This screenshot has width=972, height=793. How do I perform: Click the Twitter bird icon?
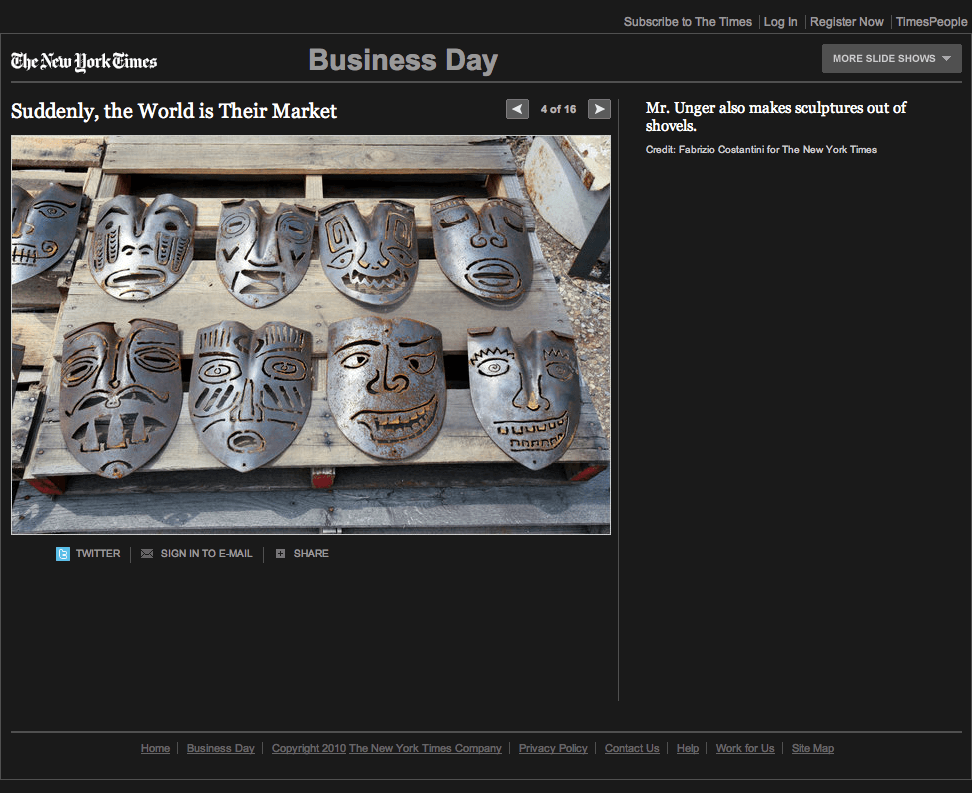[63, 554]
